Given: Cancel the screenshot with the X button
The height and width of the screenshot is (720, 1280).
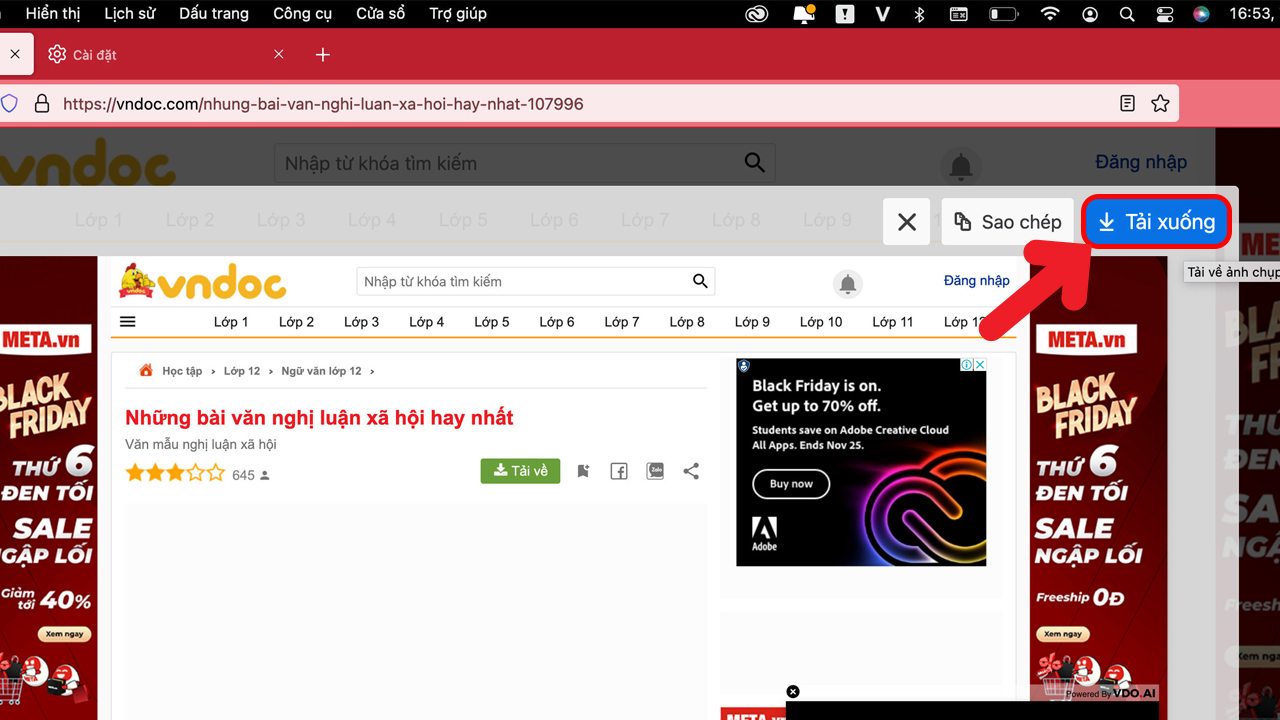Looking at the screenshot, I should (907, 222).
